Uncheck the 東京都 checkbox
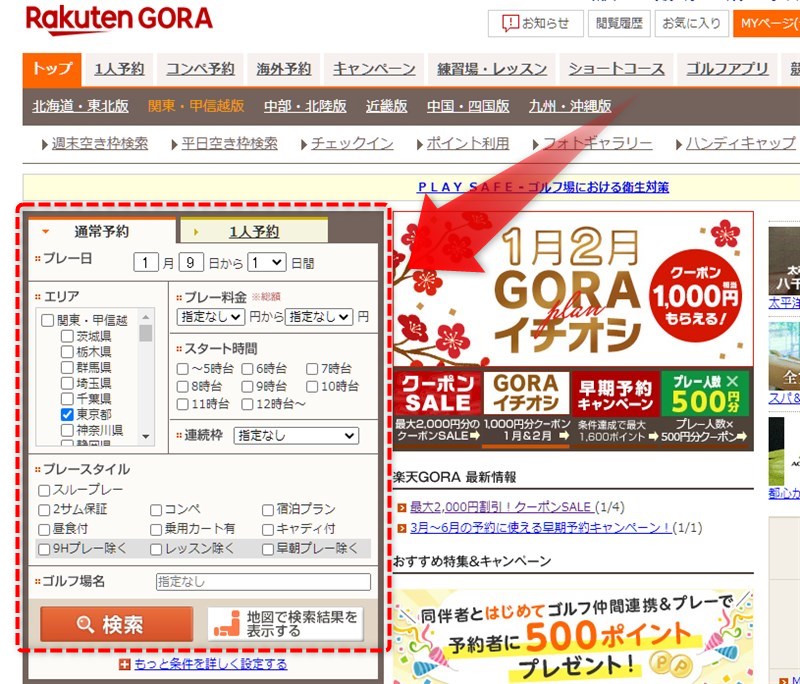The height and width of the screenshot is (684, 800). click(67, 414)
